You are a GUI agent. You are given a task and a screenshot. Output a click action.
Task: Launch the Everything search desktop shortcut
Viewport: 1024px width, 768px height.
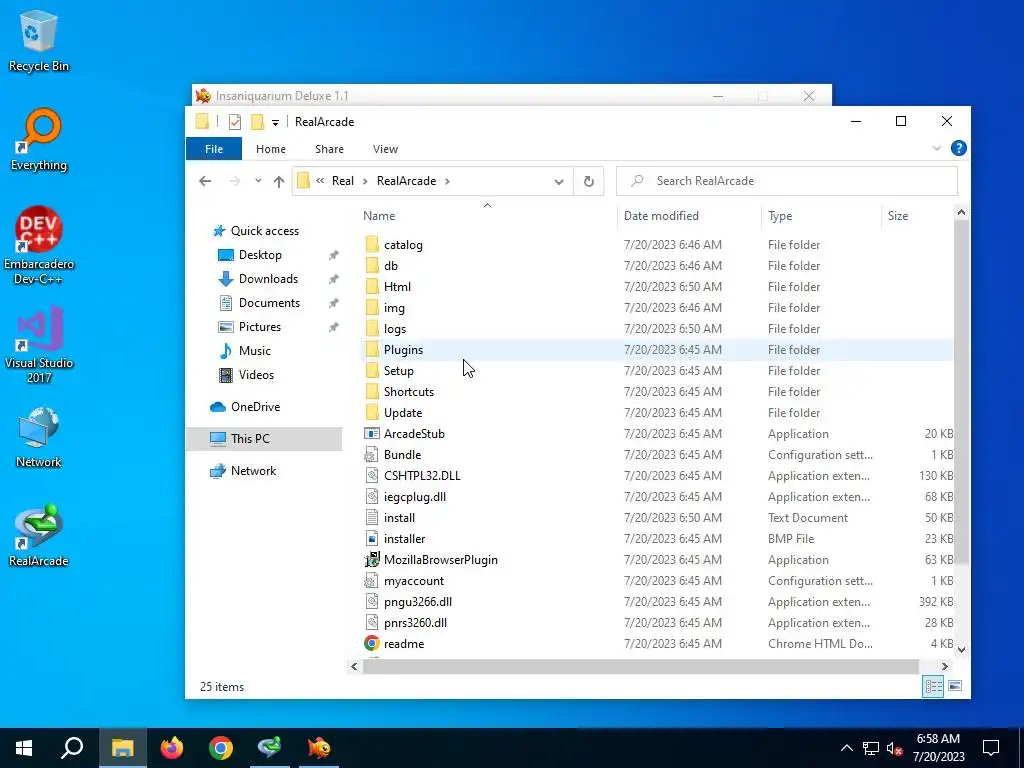tap(39, 140)
